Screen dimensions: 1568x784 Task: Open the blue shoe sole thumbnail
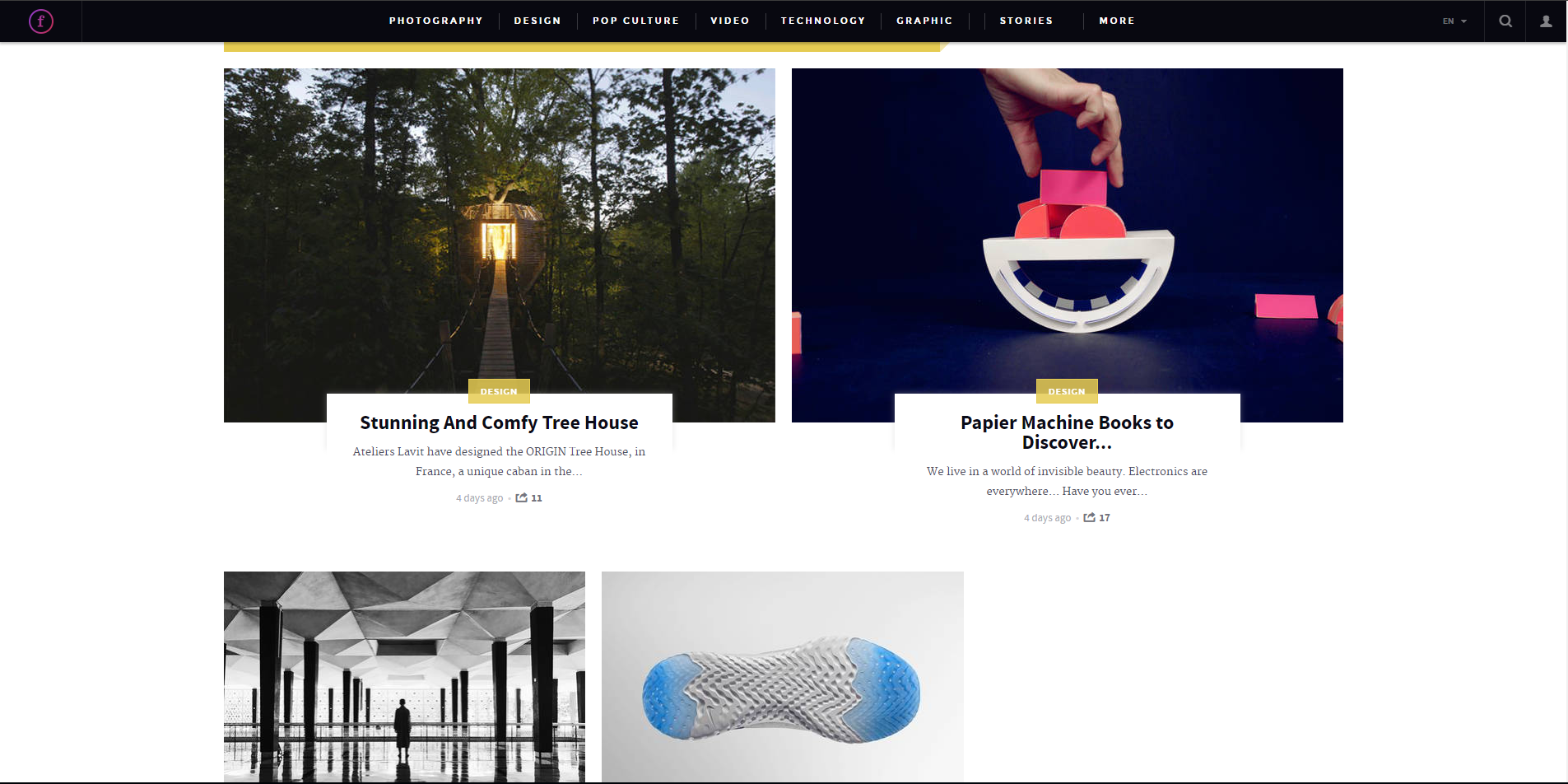tap(783, 677)
